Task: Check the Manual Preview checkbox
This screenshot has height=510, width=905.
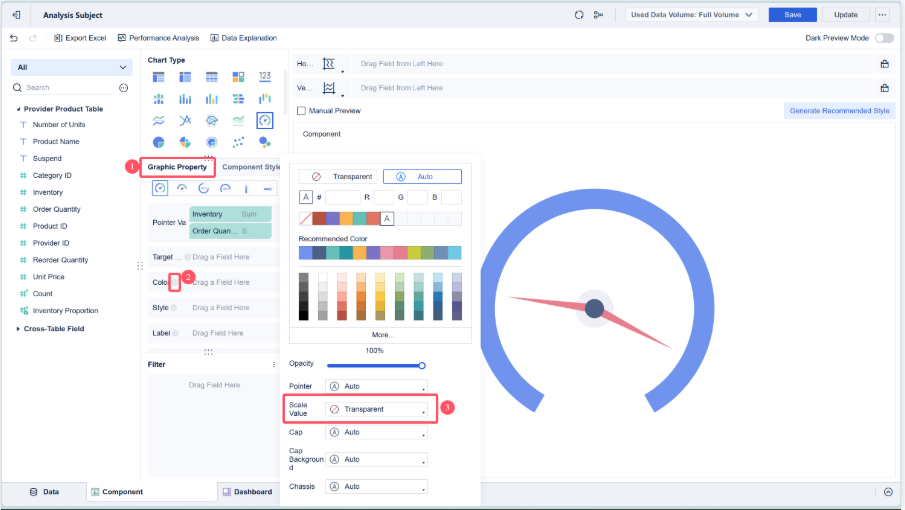Action: 302,111
